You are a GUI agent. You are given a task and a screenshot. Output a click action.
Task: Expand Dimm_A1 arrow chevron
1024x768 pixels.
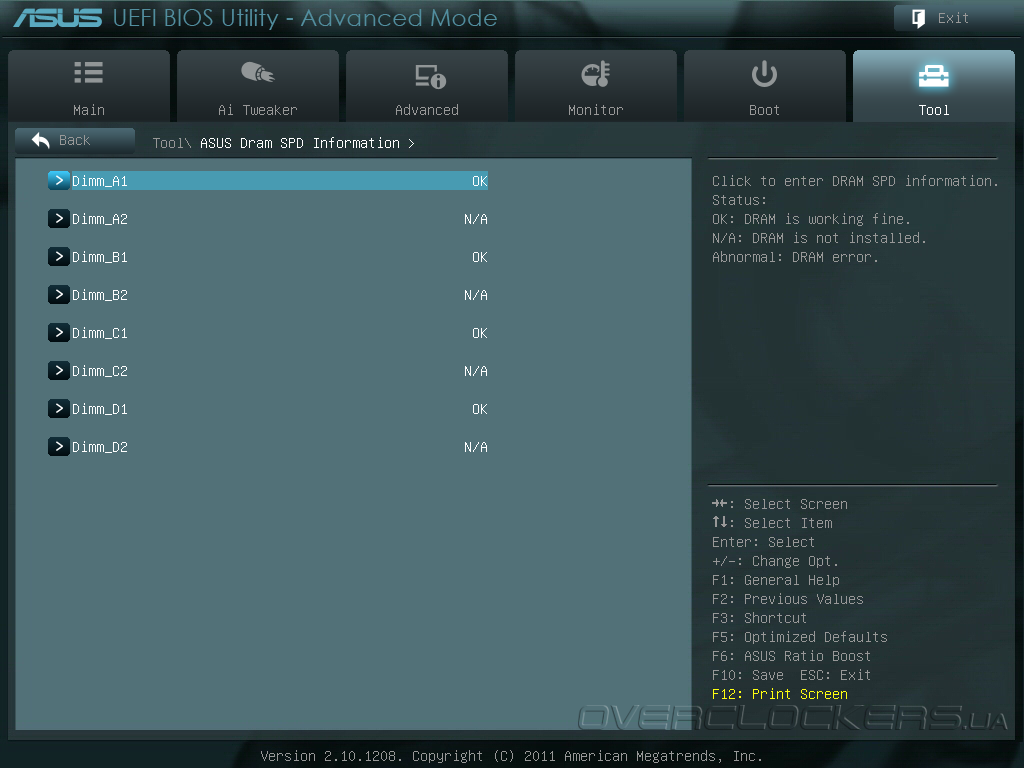point(59,180)
